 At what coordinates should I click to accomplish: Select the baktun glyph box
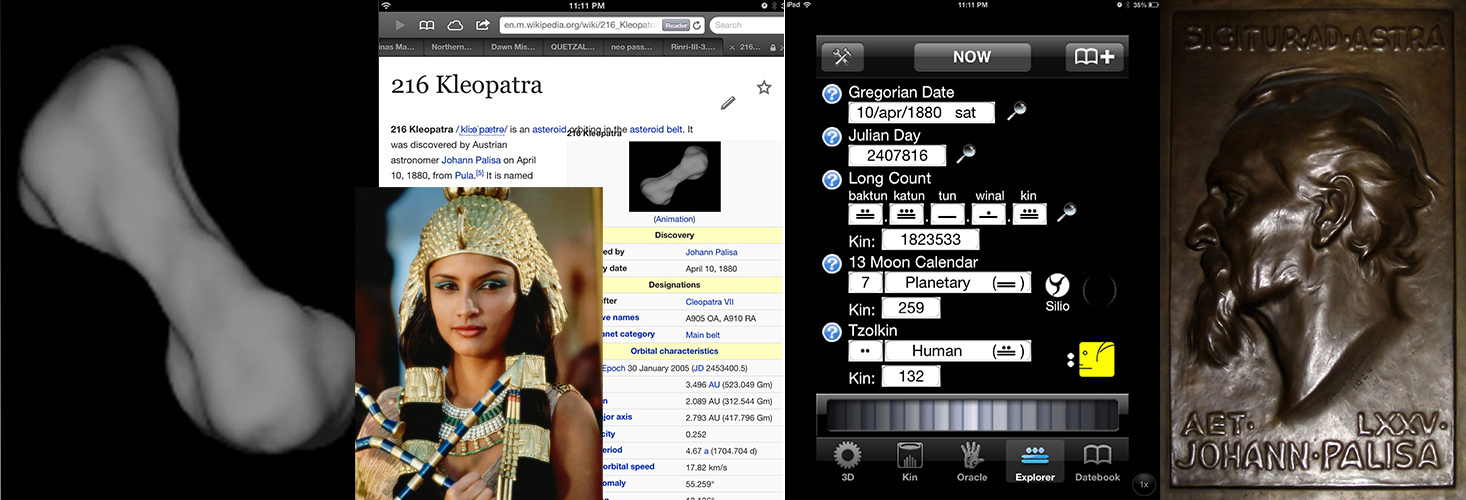coord(865,214)
